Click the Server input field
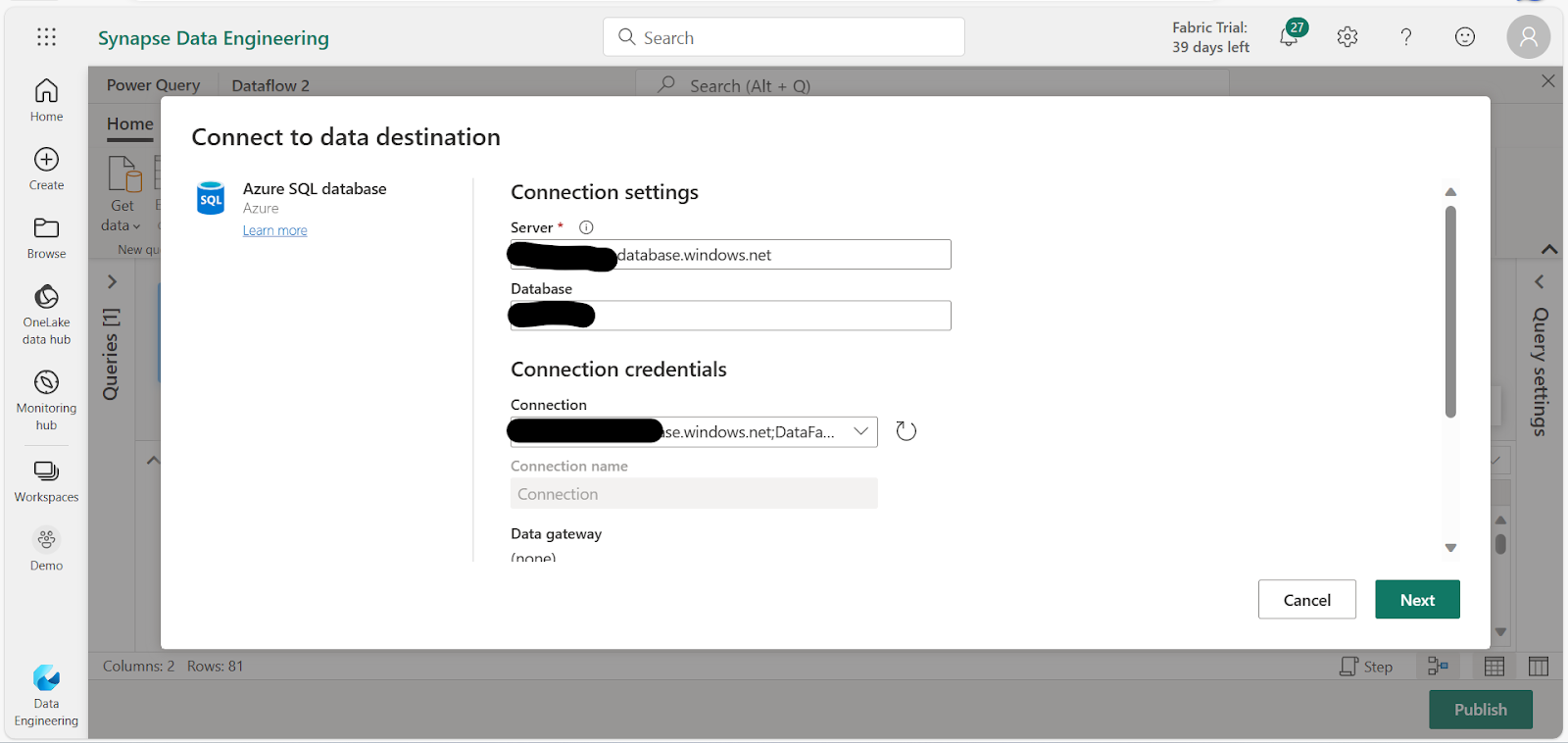This screenshot has width=1568, height=743. pos(730,255)
